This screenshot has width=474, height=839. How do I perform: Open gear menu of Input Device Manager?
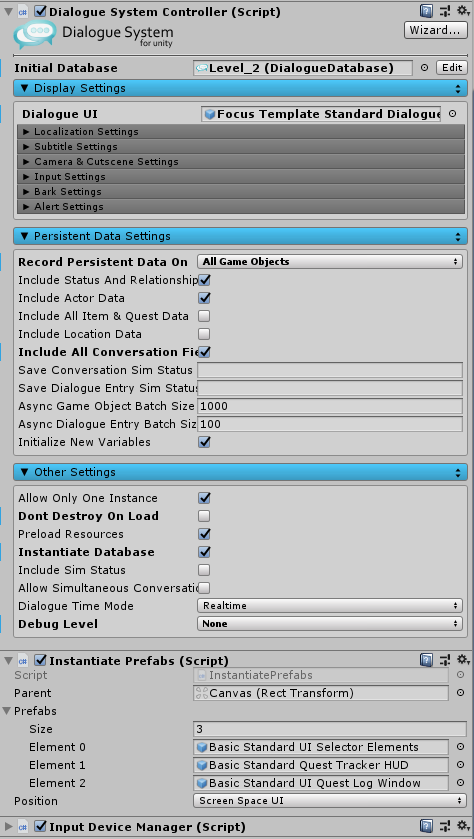(463, 826)
